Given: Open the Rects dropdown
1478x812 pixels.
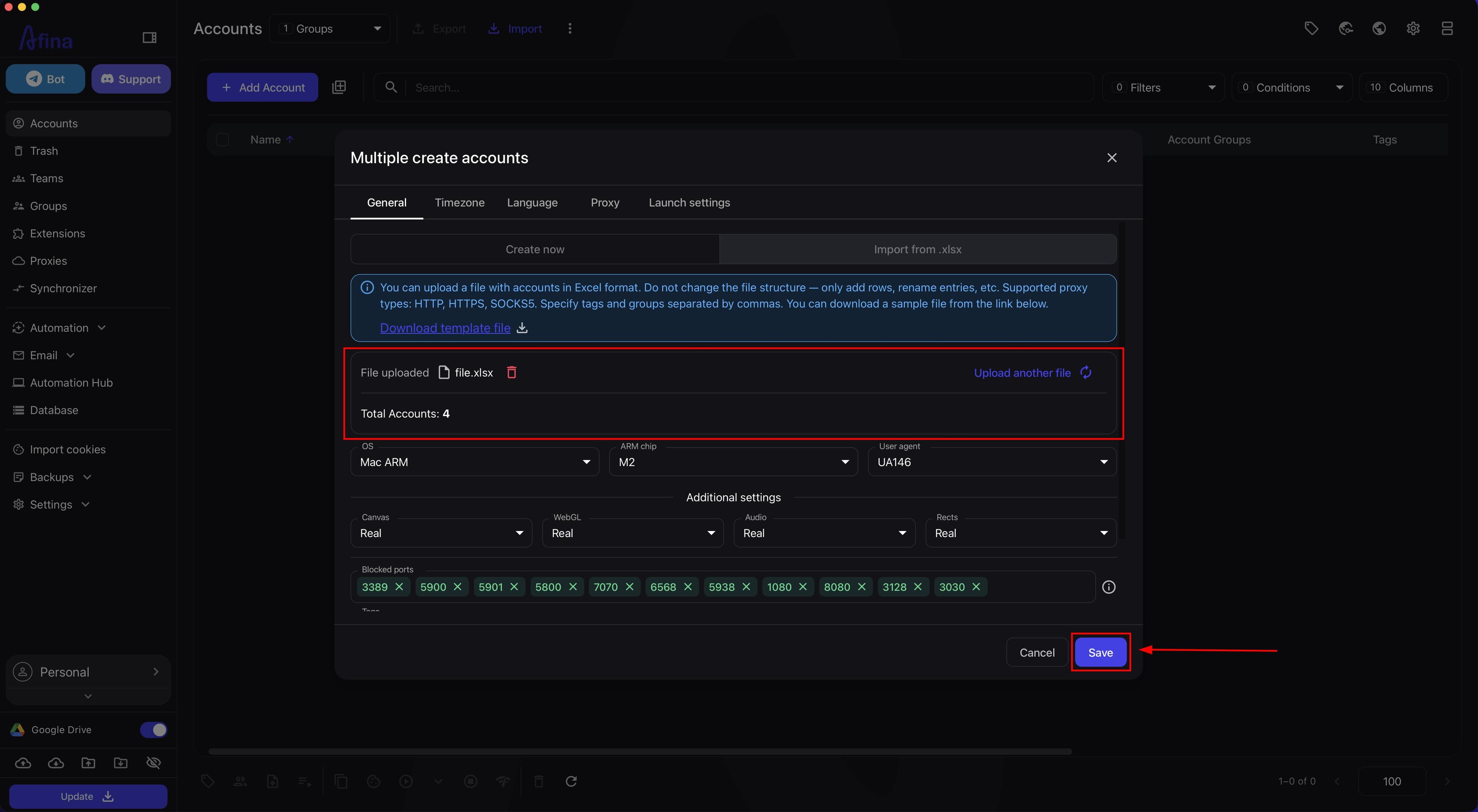Looking at the screenshot, I should 1021,533.
